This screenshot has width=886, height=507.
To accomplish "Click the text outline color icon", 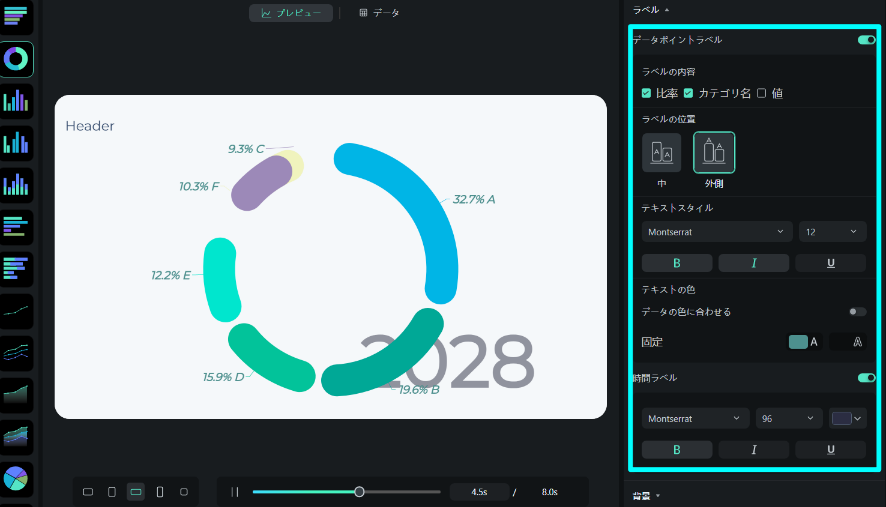I will point(857,342).
